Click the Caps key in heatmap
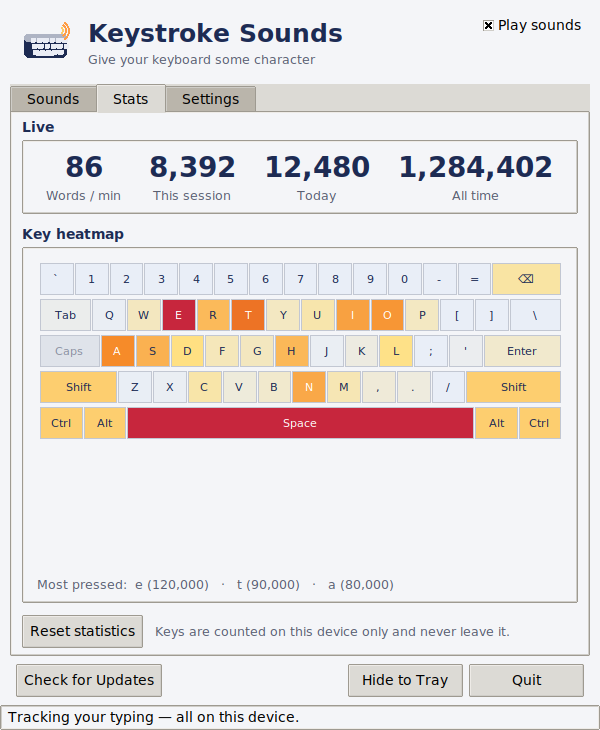600x730 pixels. (x=69, y=351)
